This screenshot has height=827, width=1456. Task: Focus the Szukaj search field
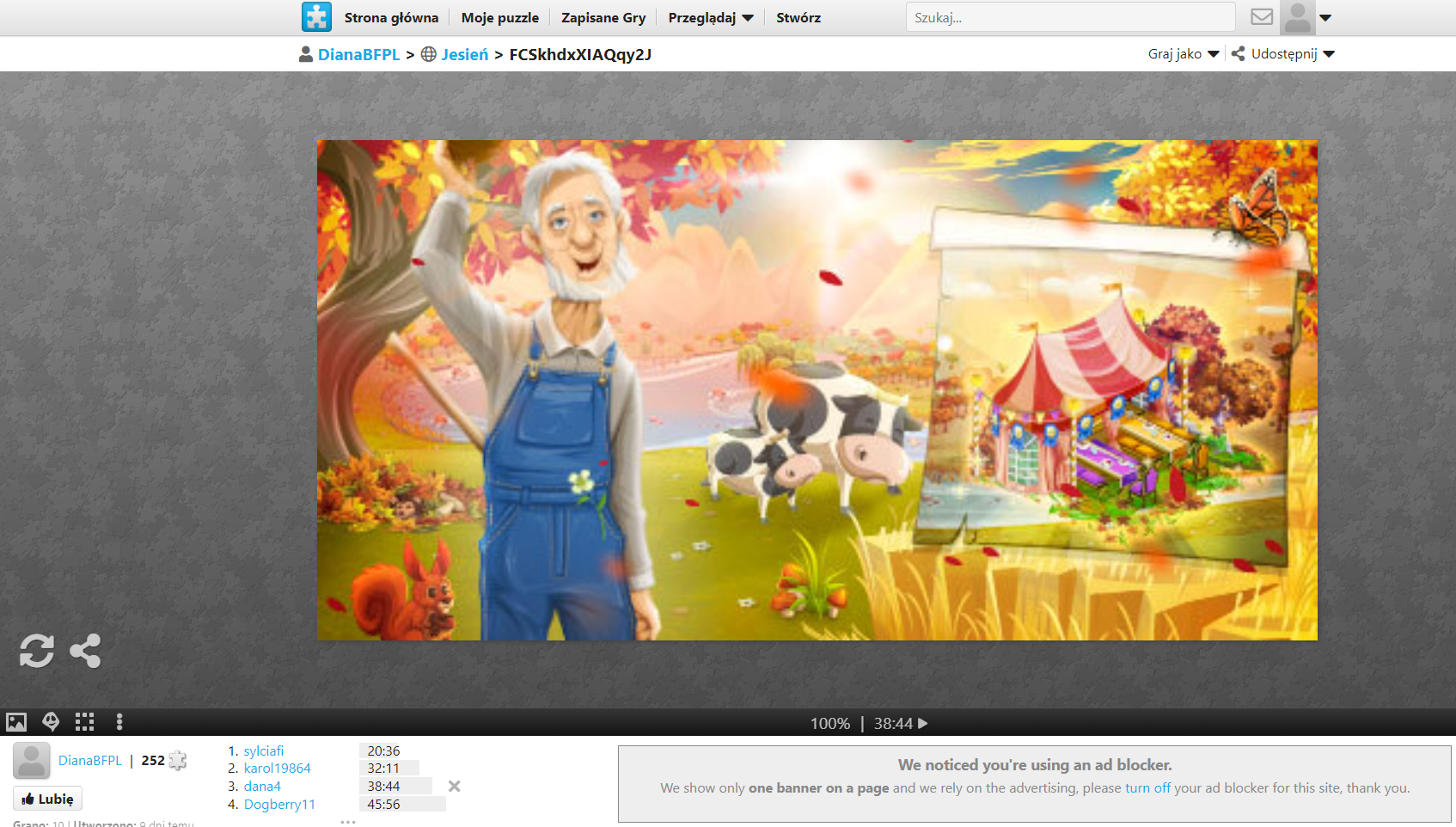pos(1070,17)
